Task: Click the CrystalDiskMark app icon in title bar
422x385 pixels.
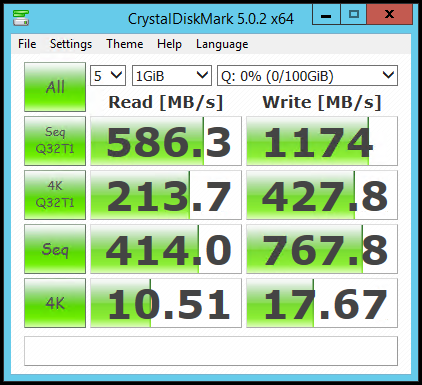Action: [x=21, y=18]
